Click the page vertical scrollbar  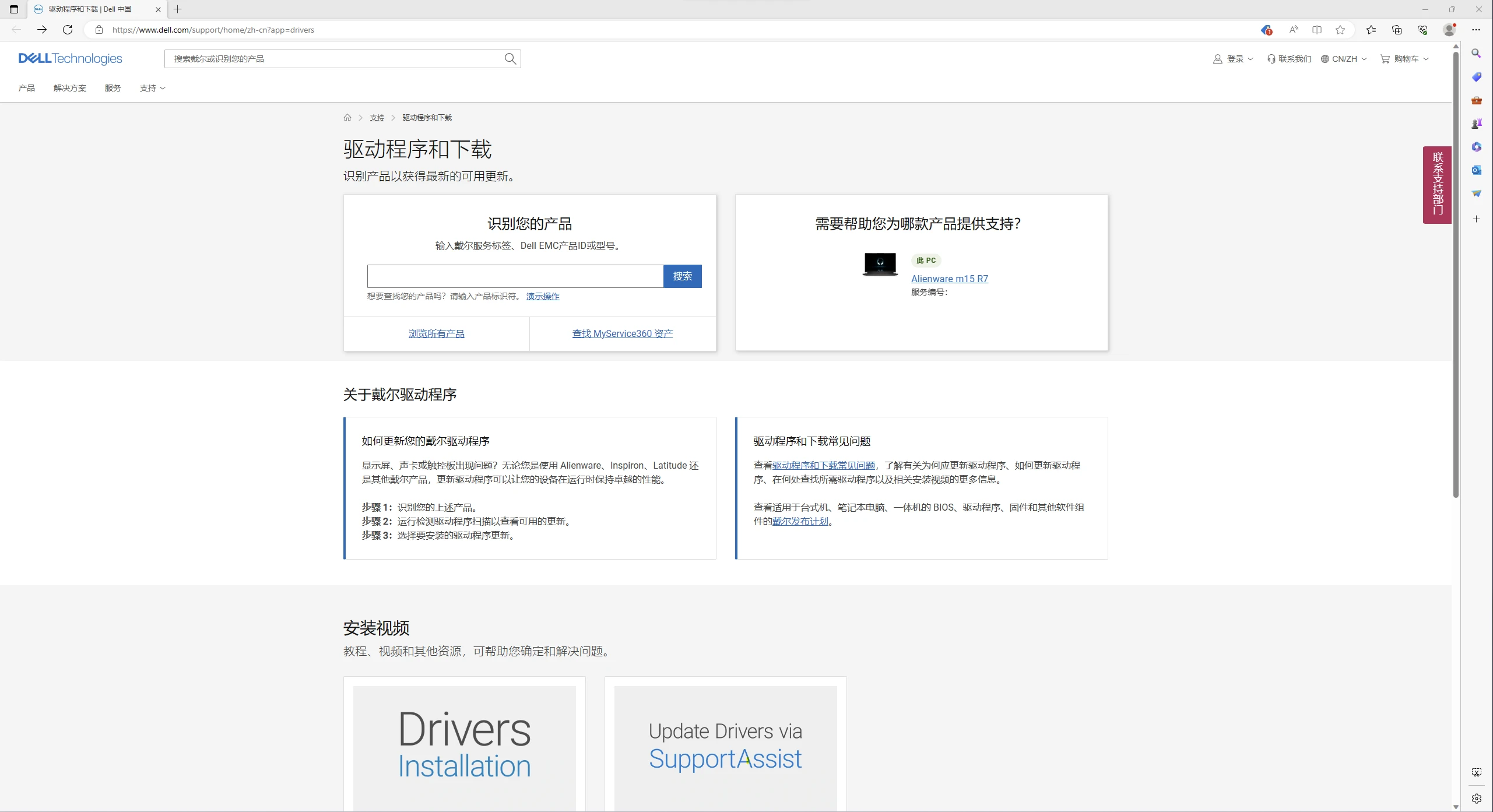tap(1456, 274)
